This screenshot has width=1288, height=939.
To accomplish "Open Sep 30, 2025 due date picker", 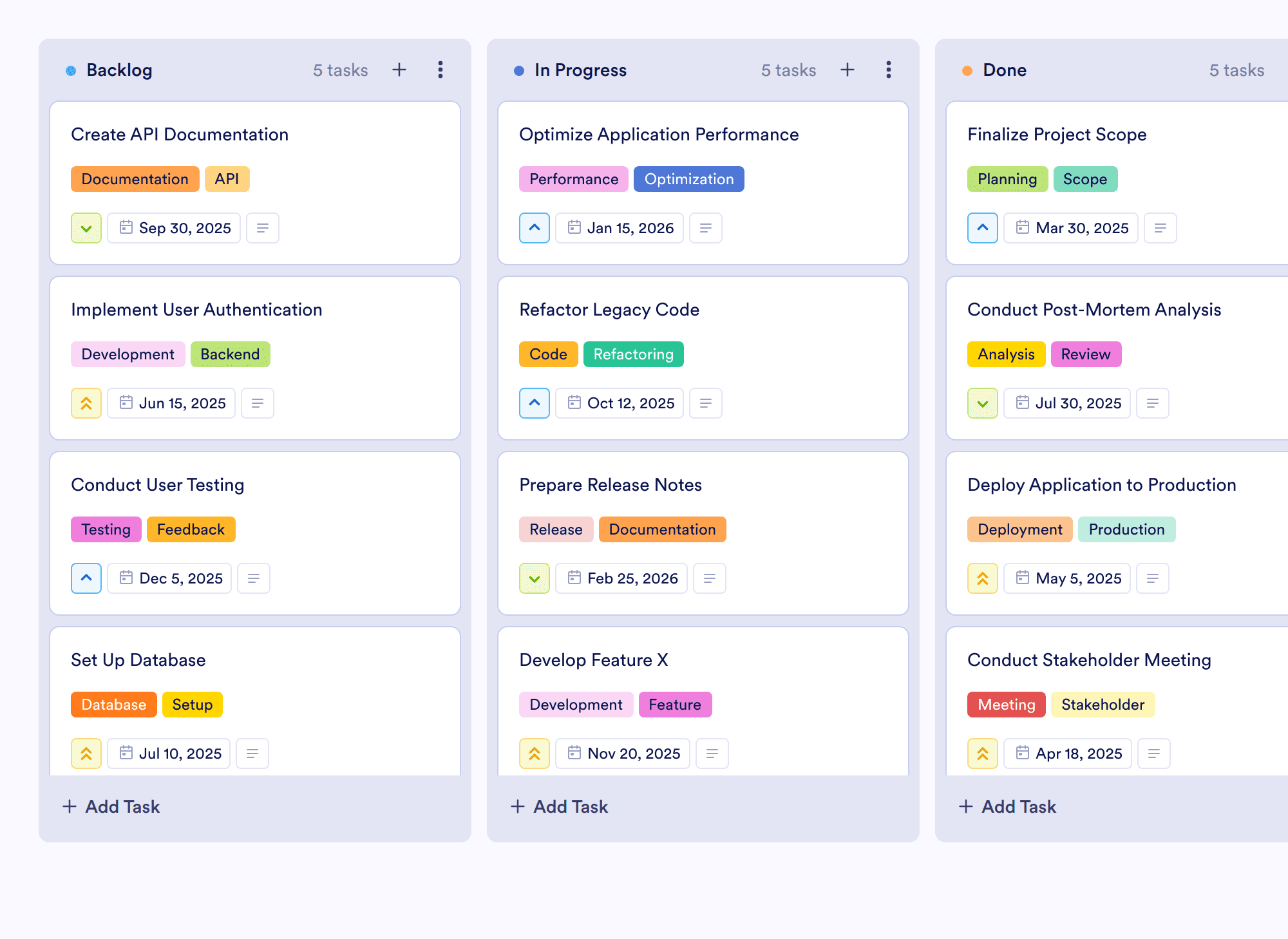I will [x=174, y=228].
